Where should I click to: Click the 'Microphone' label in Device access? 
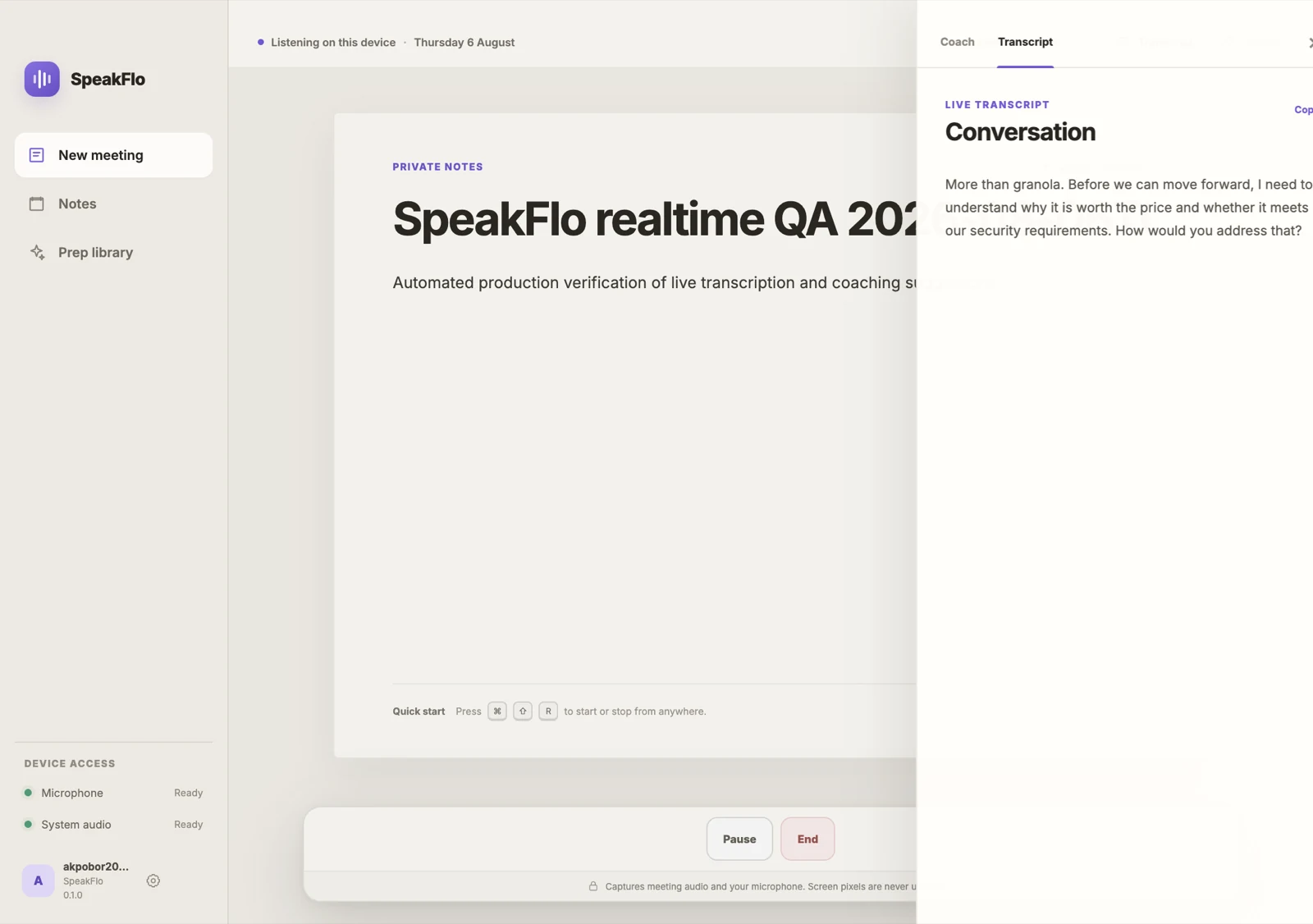[x=72, y=793]
